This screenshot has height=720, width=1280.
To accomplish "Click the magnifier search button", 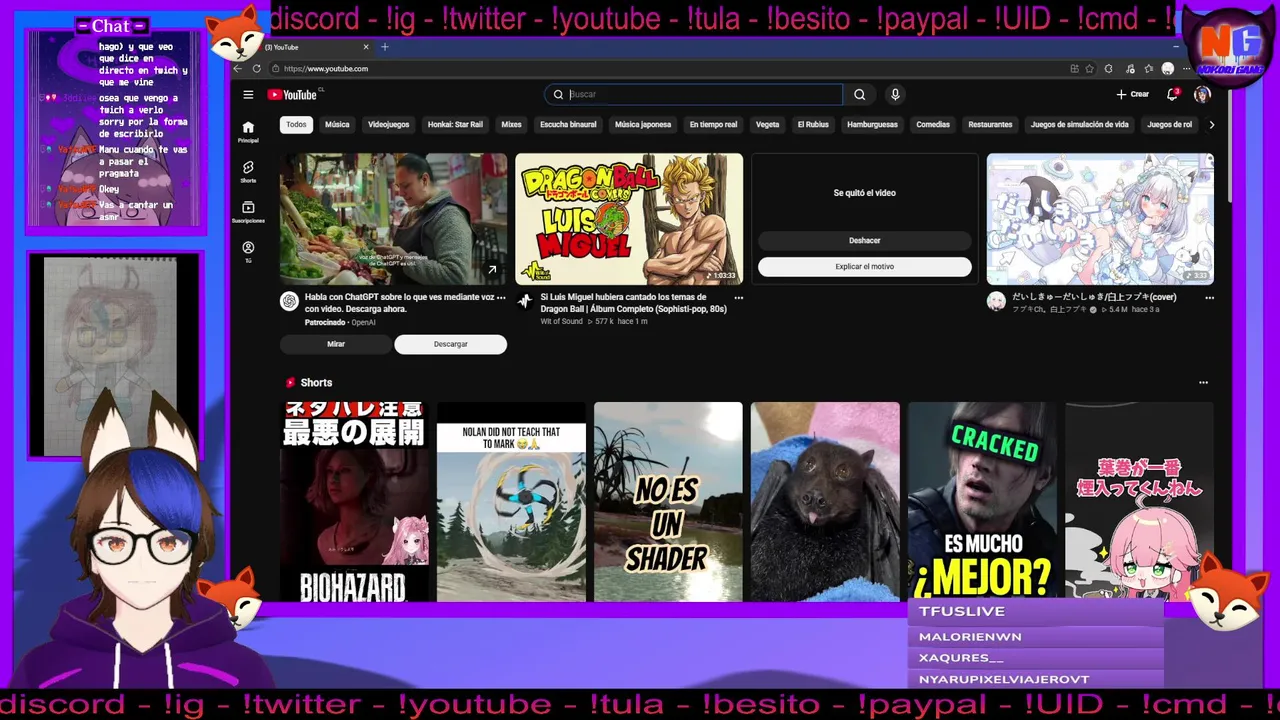I will [859, 94].
